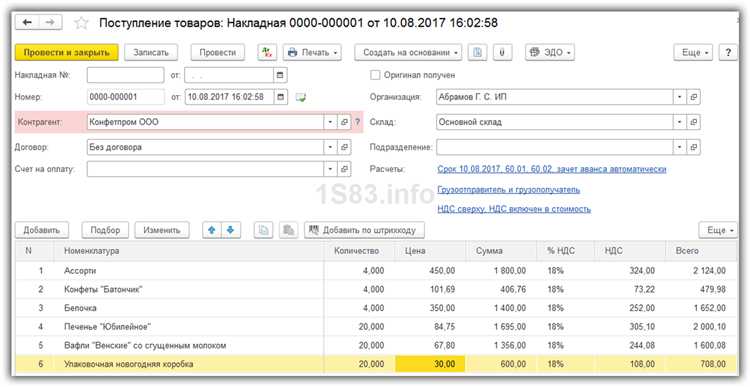
Task: Sort by the Номенклатура column header
Action: tap(188, 251)
